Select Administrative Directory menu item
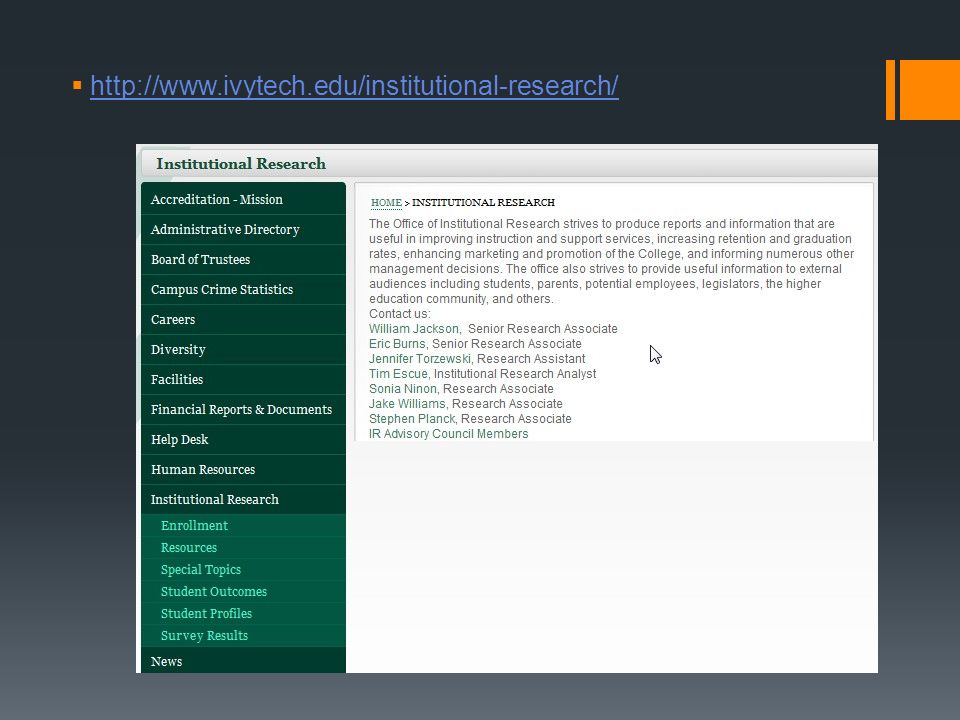Image resolution: width=960 pixels, height=720 pixels. [x=243, y=230]
